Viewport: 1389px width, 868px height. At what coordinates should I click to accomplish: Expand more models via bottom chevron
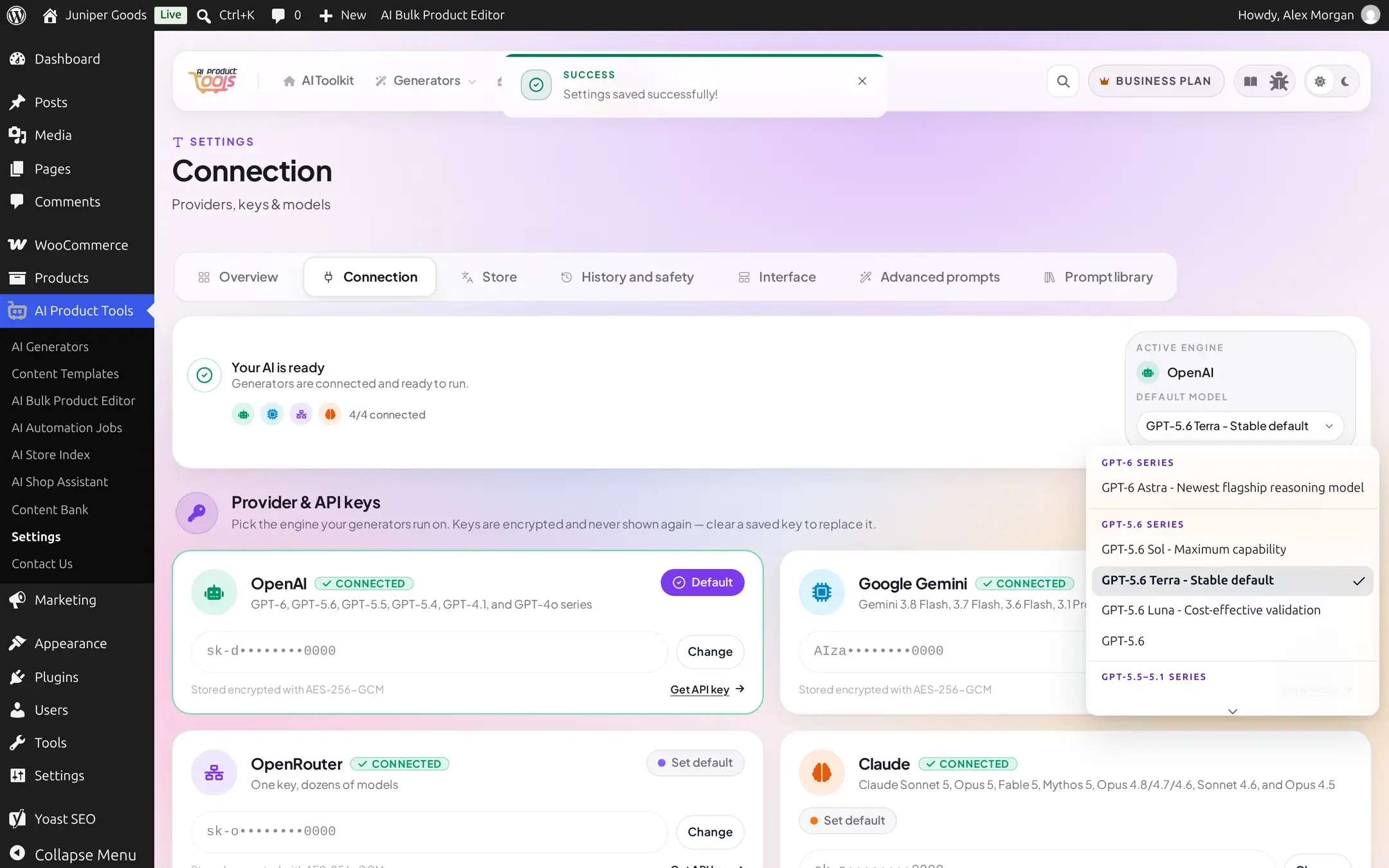coord(1232,711)
